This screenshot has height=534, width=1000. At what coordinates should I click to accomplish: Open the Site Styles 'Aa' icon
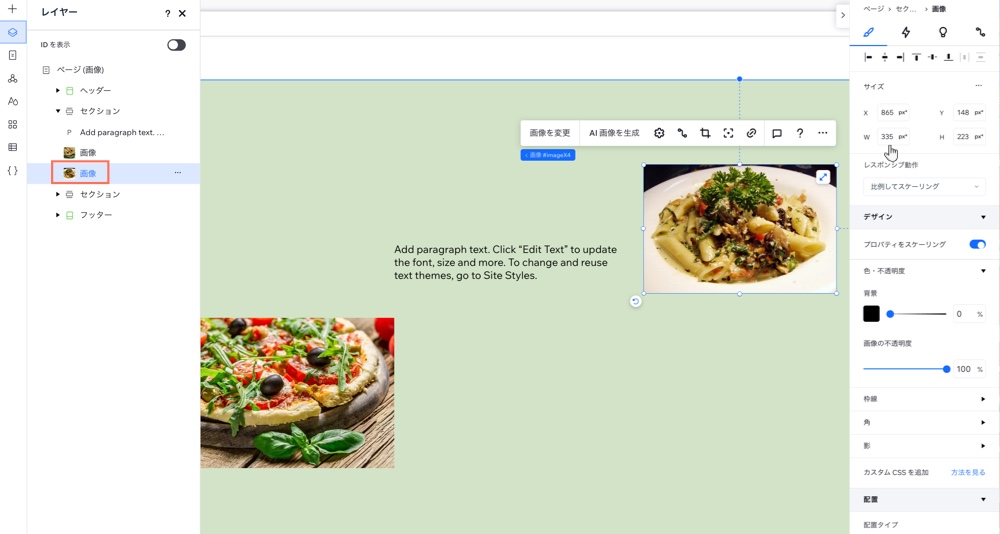[12, 101]
